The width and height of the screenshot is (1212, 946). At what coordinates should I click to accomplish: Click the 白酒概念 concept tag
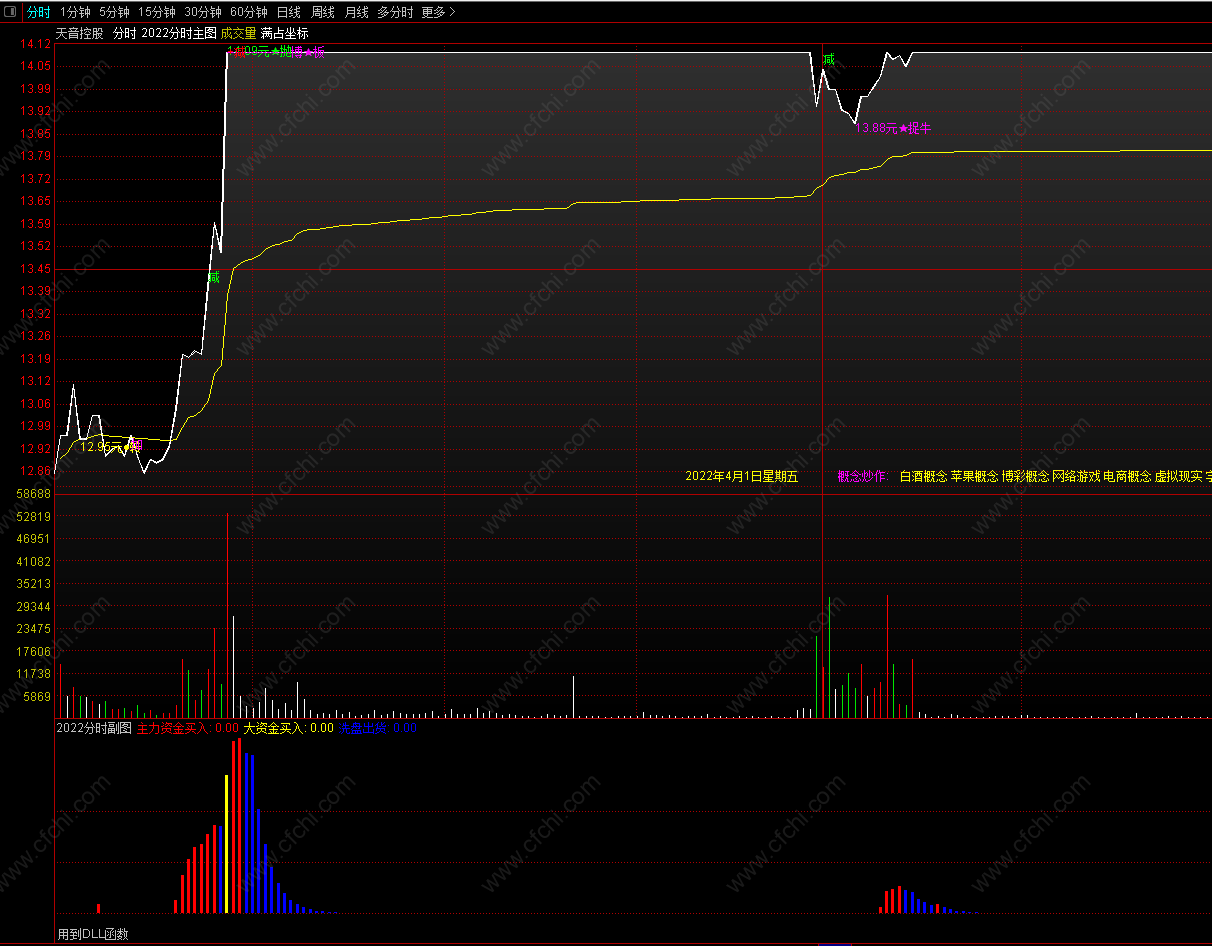coord(923,476)
